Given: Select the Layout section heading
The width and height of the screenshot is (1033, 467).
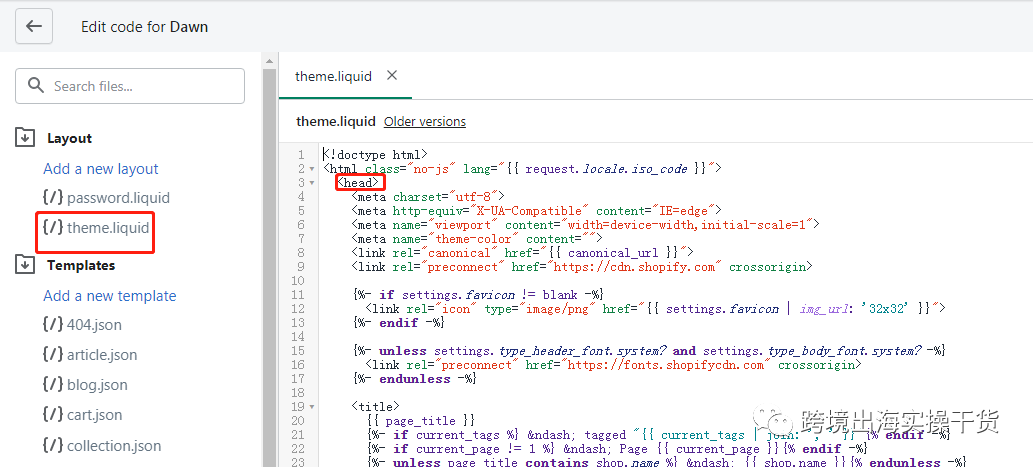Looking at the screenshot, I should (69, 138).
